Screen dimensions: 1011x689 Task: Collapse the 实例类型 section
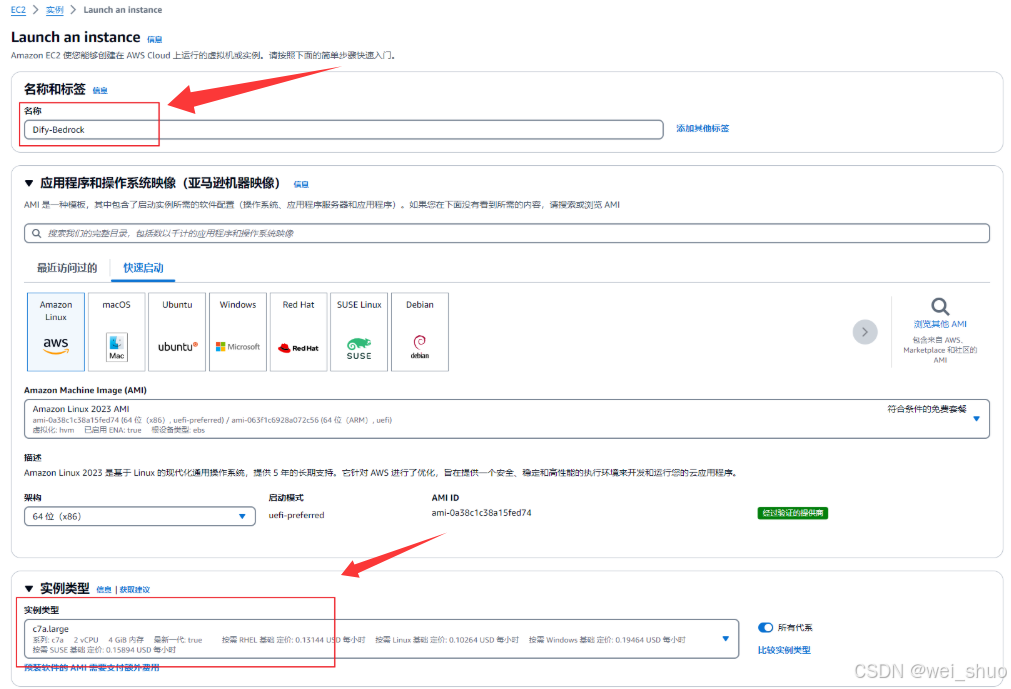29,589
